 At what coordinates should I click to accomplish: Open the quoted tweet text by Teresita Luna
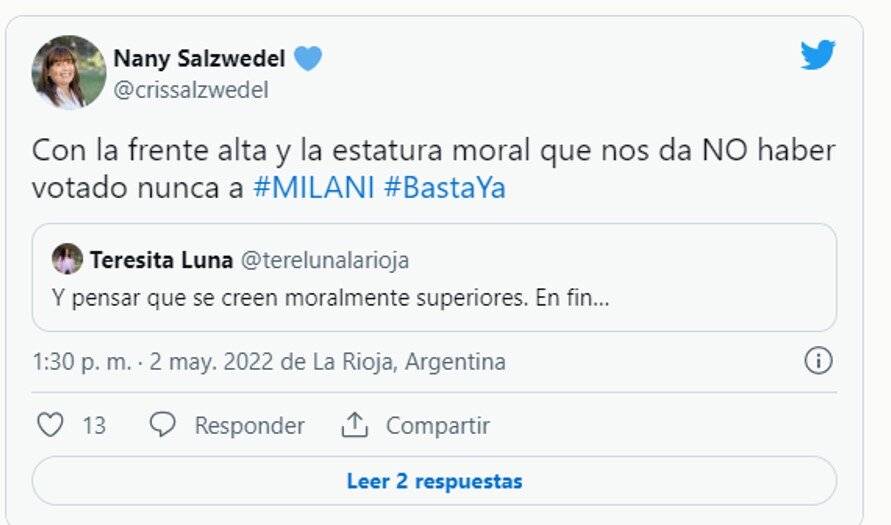(330, 297)
